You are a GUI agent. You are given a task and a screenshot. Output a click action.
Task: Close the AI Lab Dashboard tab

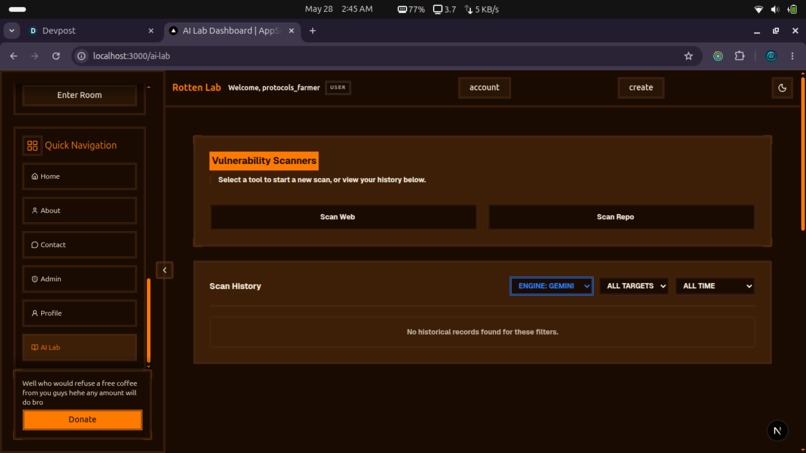pyautogui.click(x=291, y=31)
